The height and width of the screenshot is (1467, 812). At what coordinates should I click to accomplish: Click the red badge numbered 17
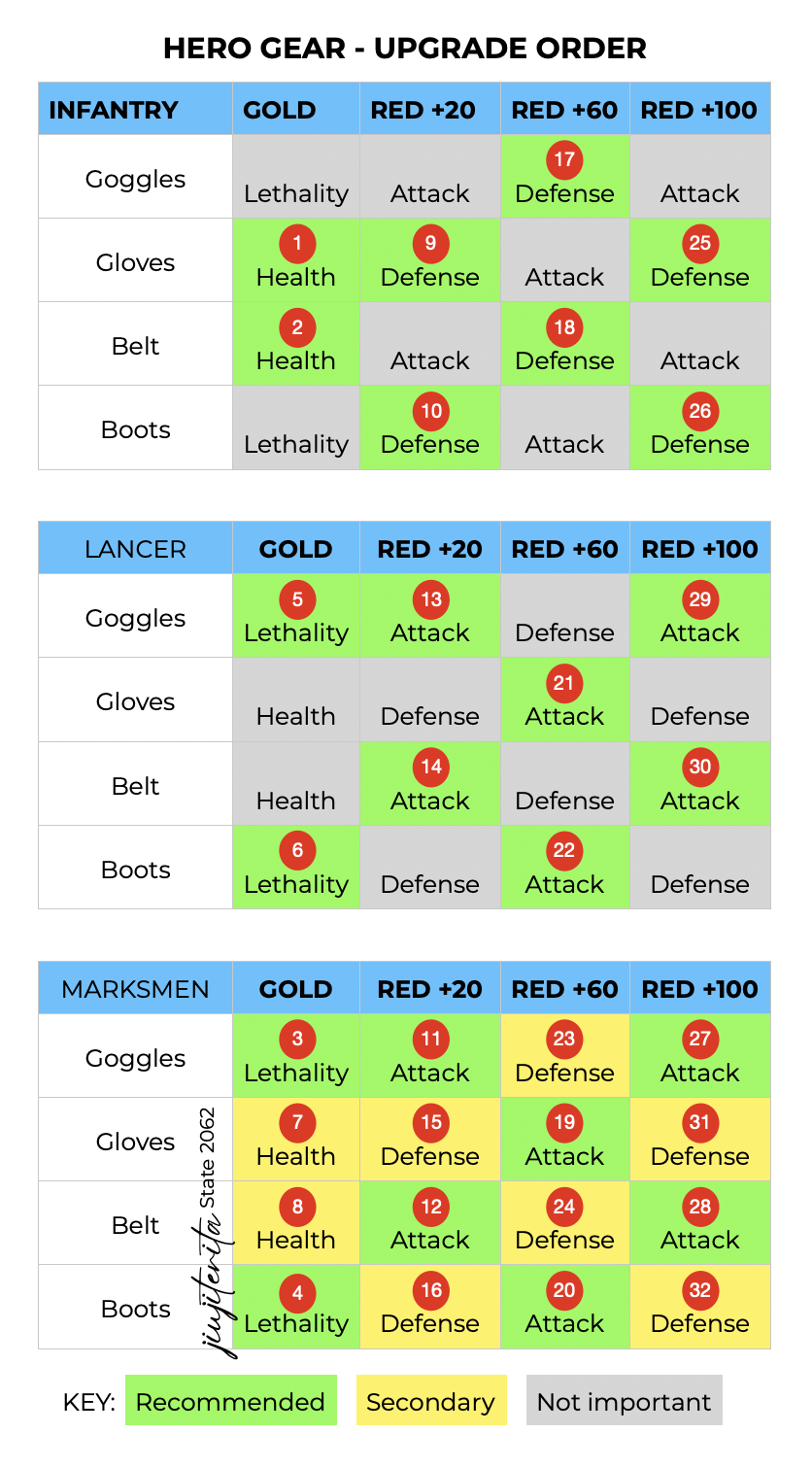(x=564, y=159)
